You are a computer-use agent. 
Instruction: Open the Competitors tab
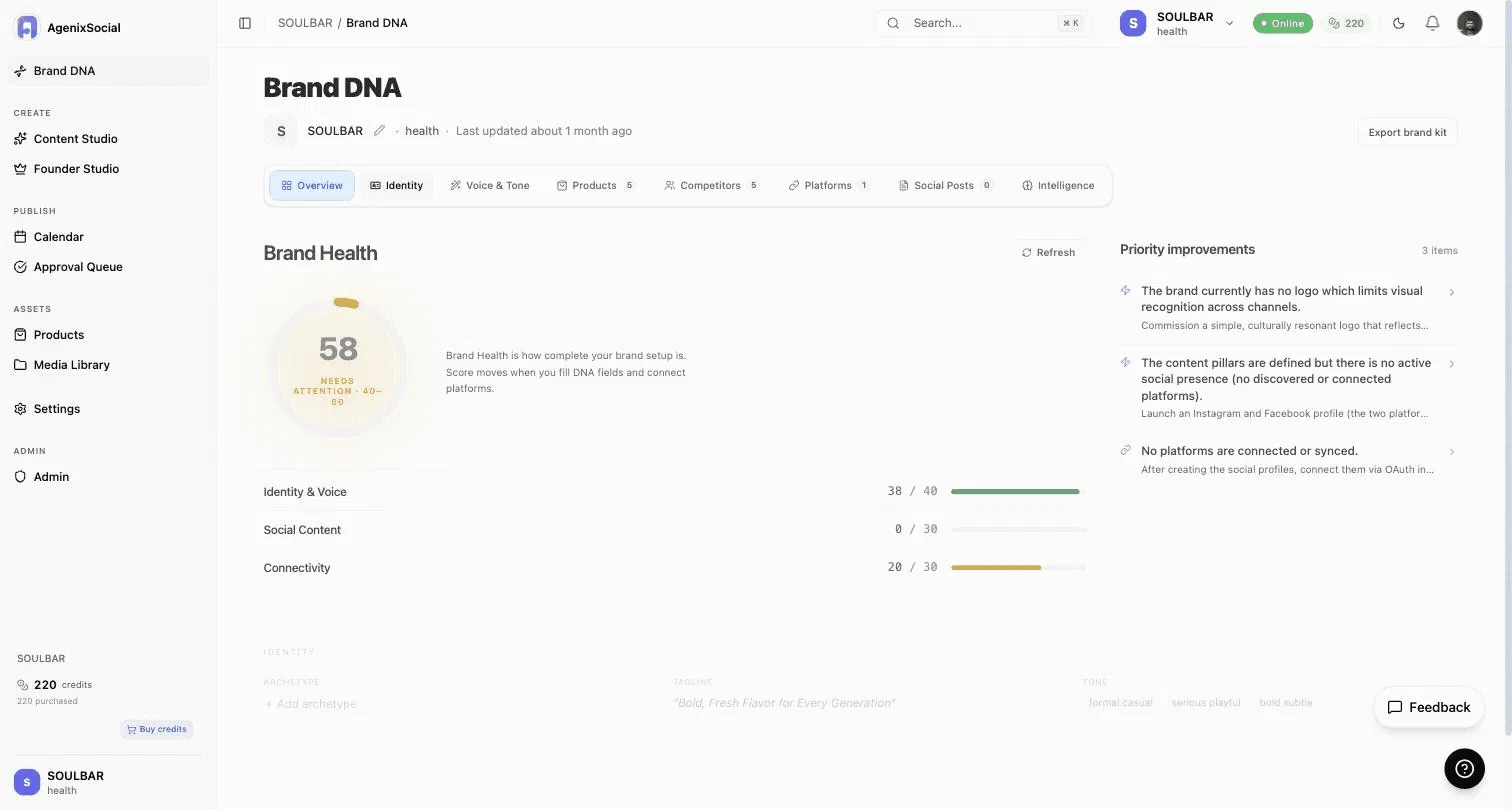click(x=712, y=186)
